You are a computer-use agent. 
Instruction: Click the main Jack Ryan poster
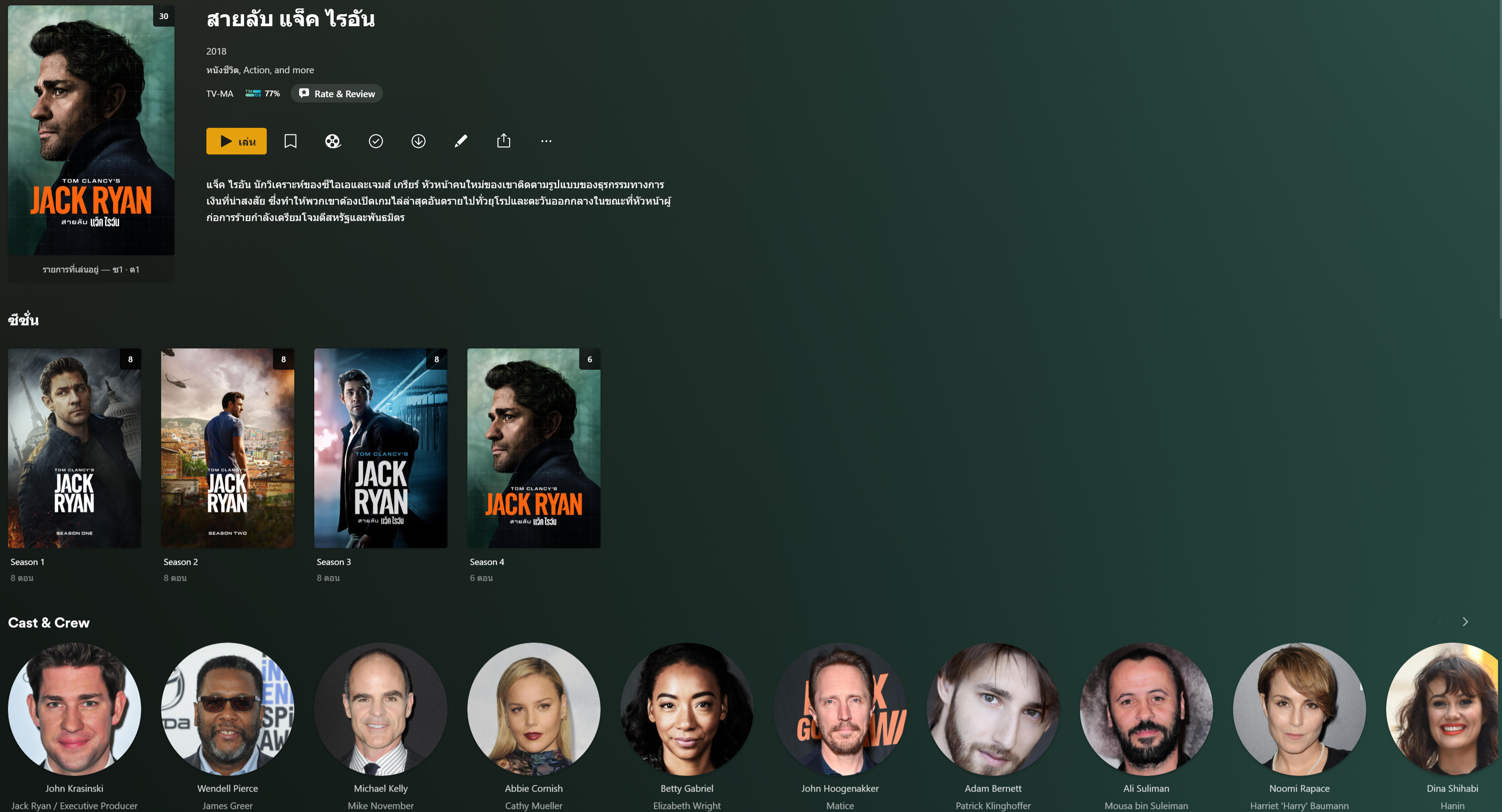click(x=91, y=130)
